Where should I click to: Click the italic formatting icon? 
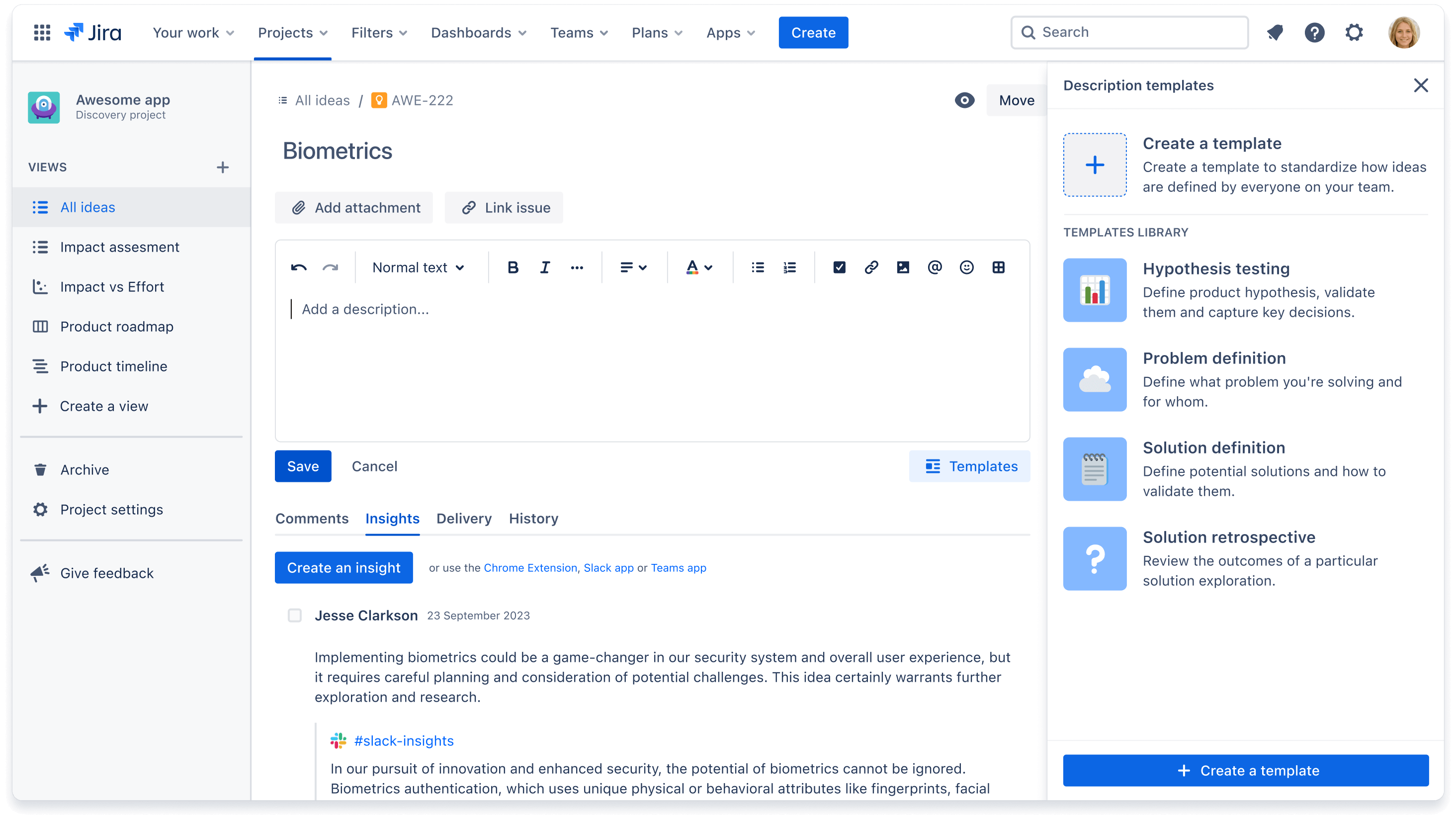coord(544,267)
